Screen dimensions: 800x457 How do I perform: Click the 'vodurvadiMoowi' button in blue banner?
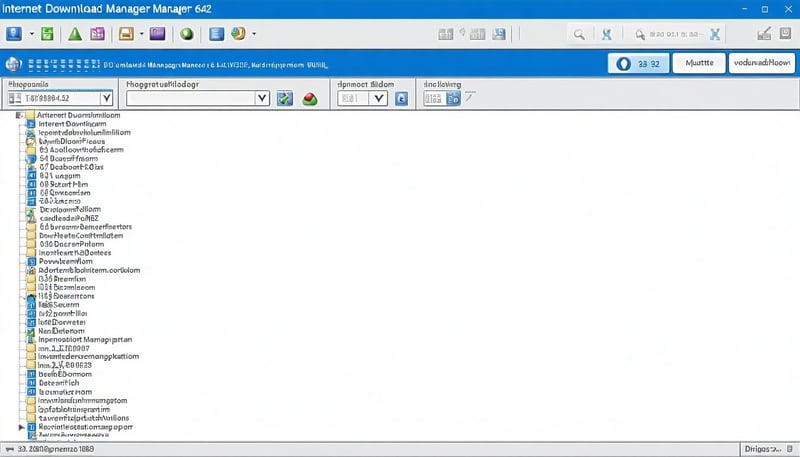tap(762, 63)
